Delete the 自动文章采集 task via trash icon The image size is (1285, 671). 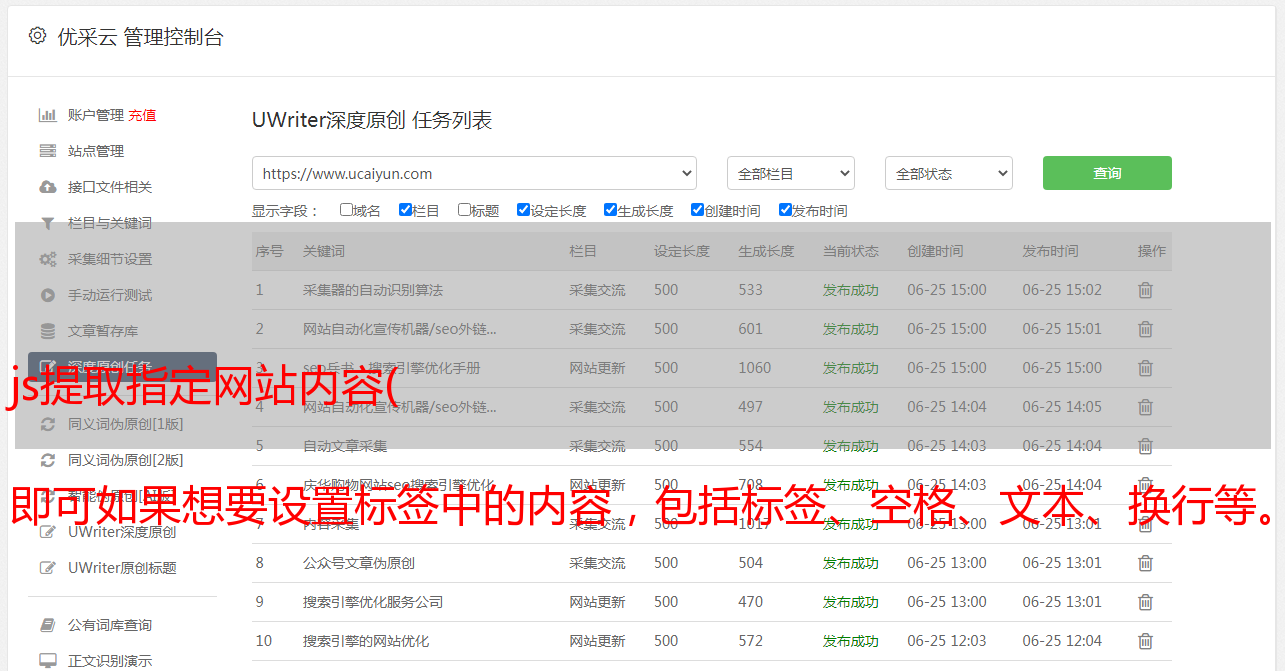[1145, 446]
